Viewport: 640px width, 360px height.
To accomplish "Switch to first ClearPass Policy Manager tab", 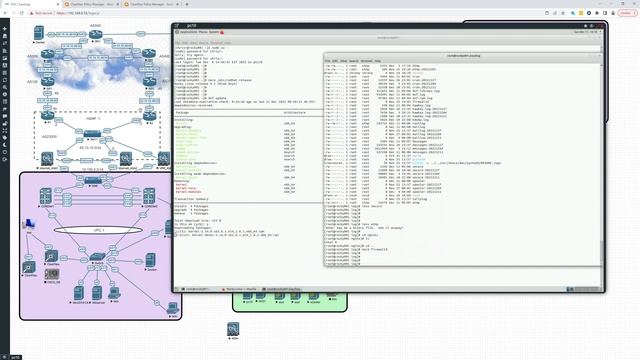I will click(91, 4).
